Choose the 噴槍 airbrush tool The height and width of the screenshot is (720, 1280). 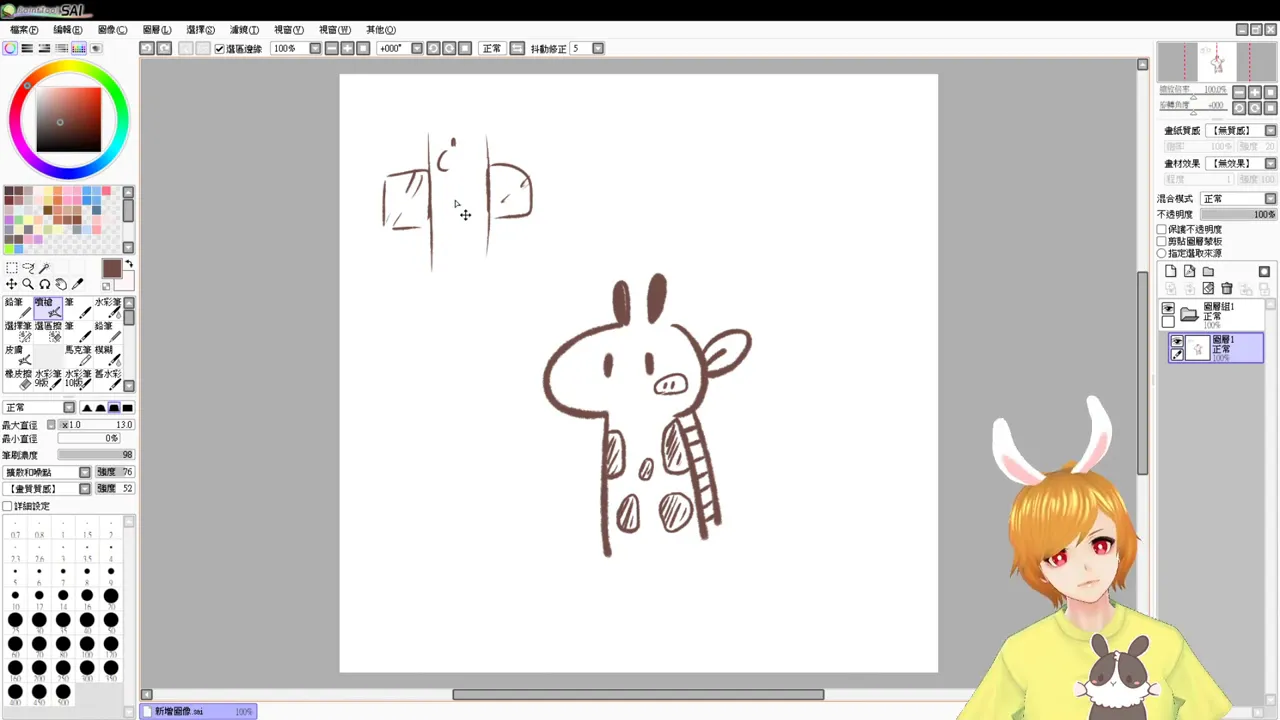(48, 308)
